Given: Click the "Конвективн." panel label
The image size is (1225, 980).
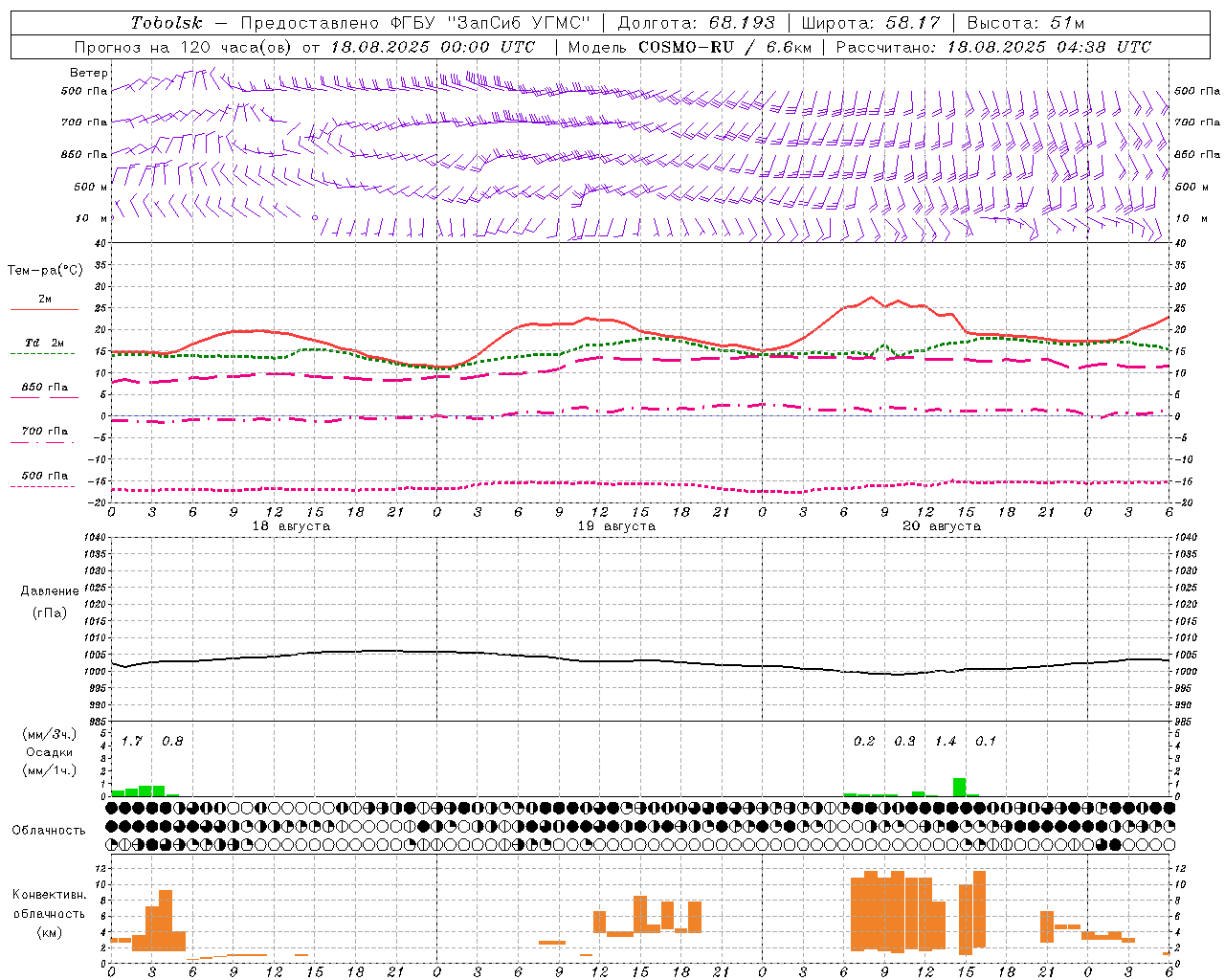Looking at the screenshot, I should (50, 895).
